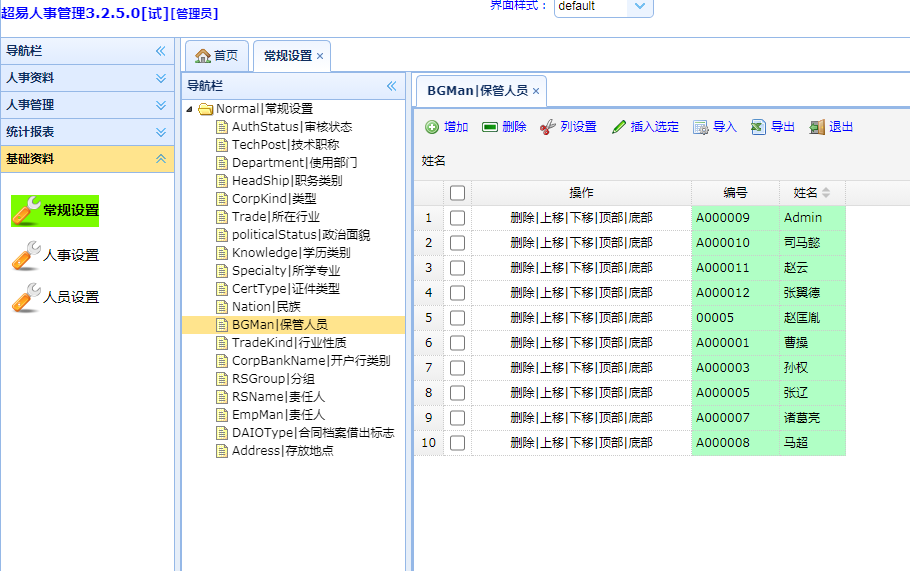The height and width of the screenshot is (571, 910).
Task: Click the green minus Delete icon in toolbar
Action: click(490, 127)
